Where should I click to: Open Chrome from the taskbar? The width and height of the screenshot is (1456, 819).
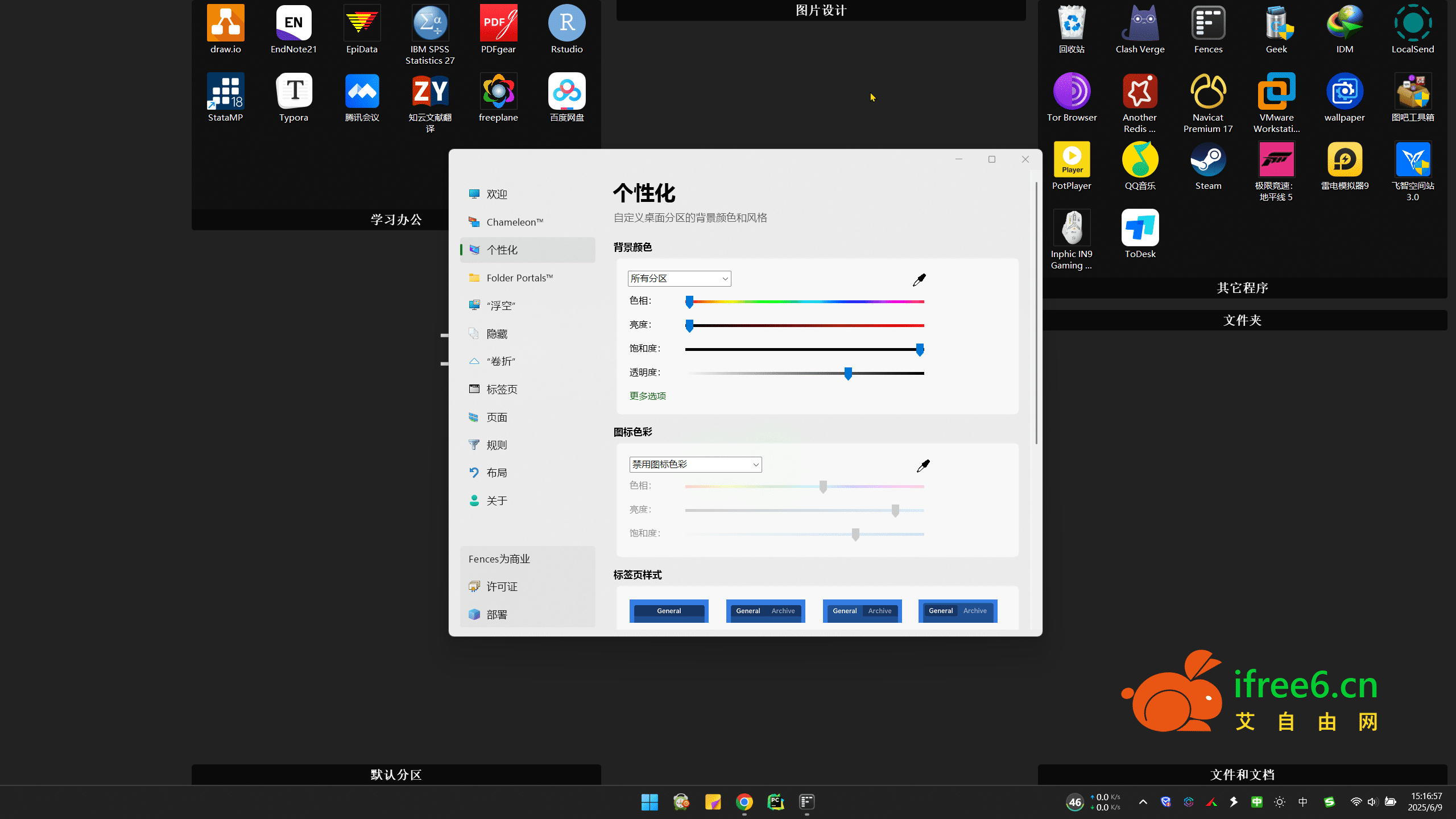(744, 802)
